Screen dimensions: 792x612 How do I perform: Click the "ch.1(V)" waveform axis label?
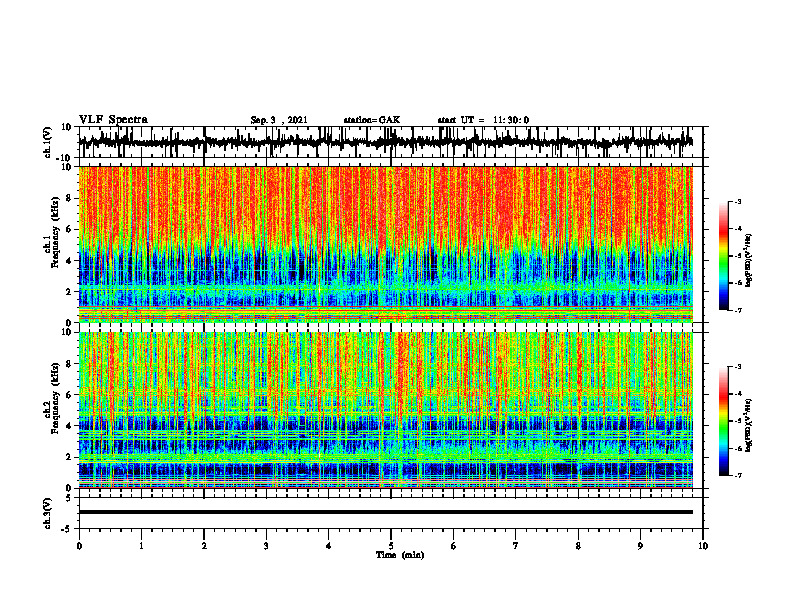[47, 142]
